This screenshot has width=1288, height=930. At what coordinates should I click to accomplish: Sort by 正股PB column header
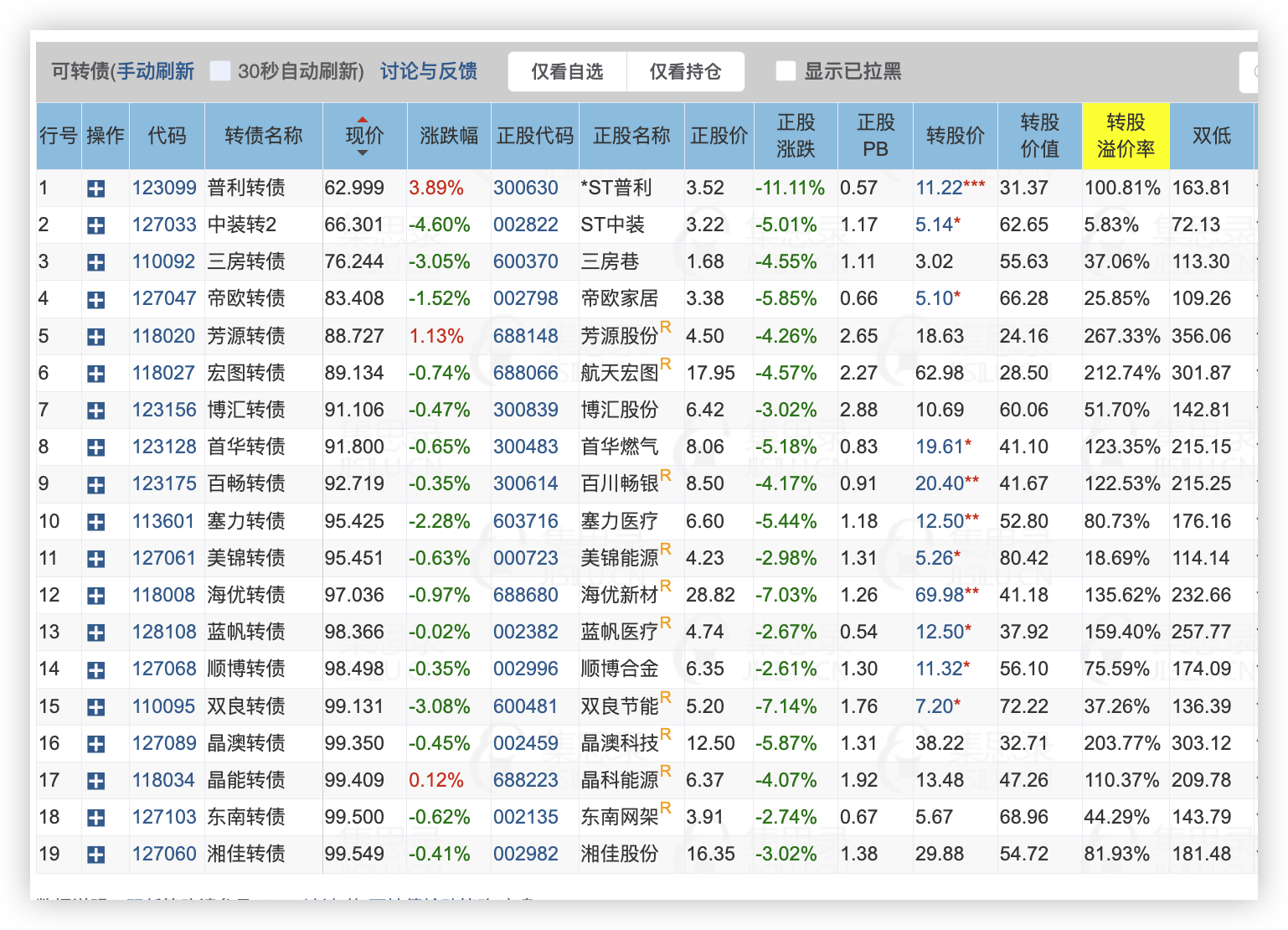(x=875, y=136)
